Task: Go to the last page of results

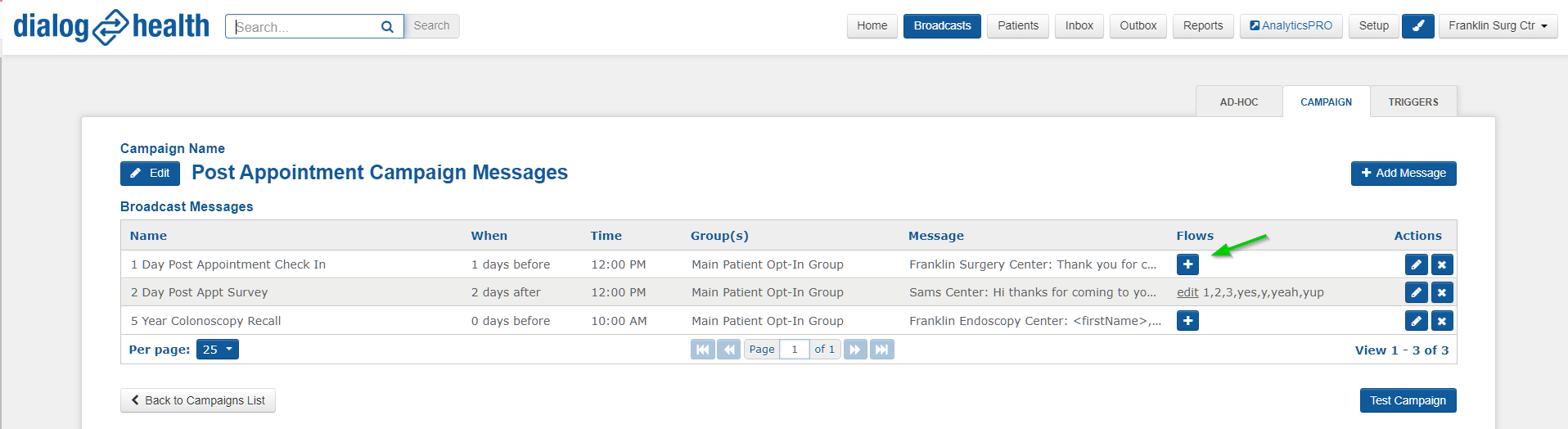Action: click(x=881, y=350)
